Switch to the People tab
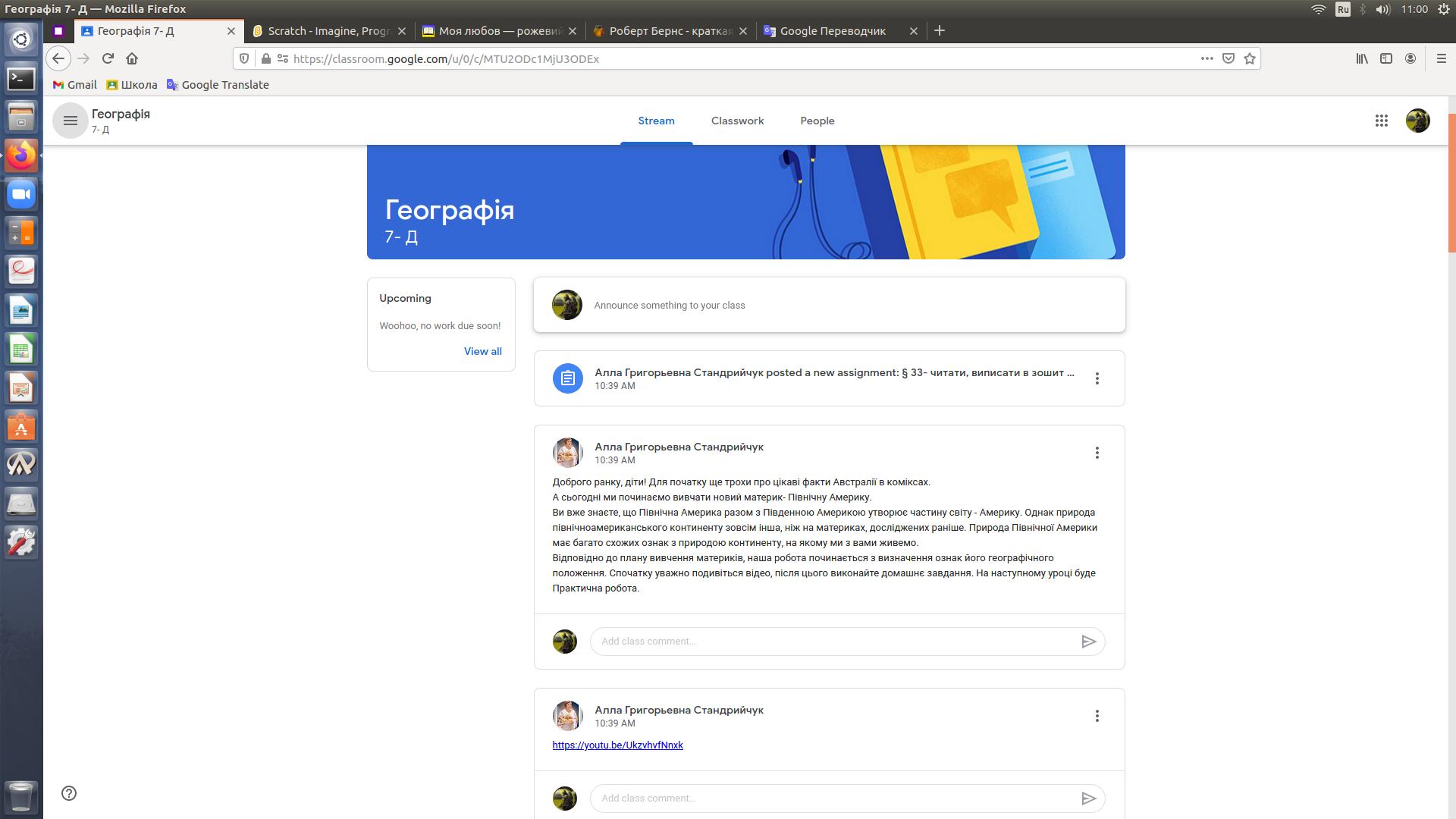This screenshot has width=1456, height=819. point(817,121)
